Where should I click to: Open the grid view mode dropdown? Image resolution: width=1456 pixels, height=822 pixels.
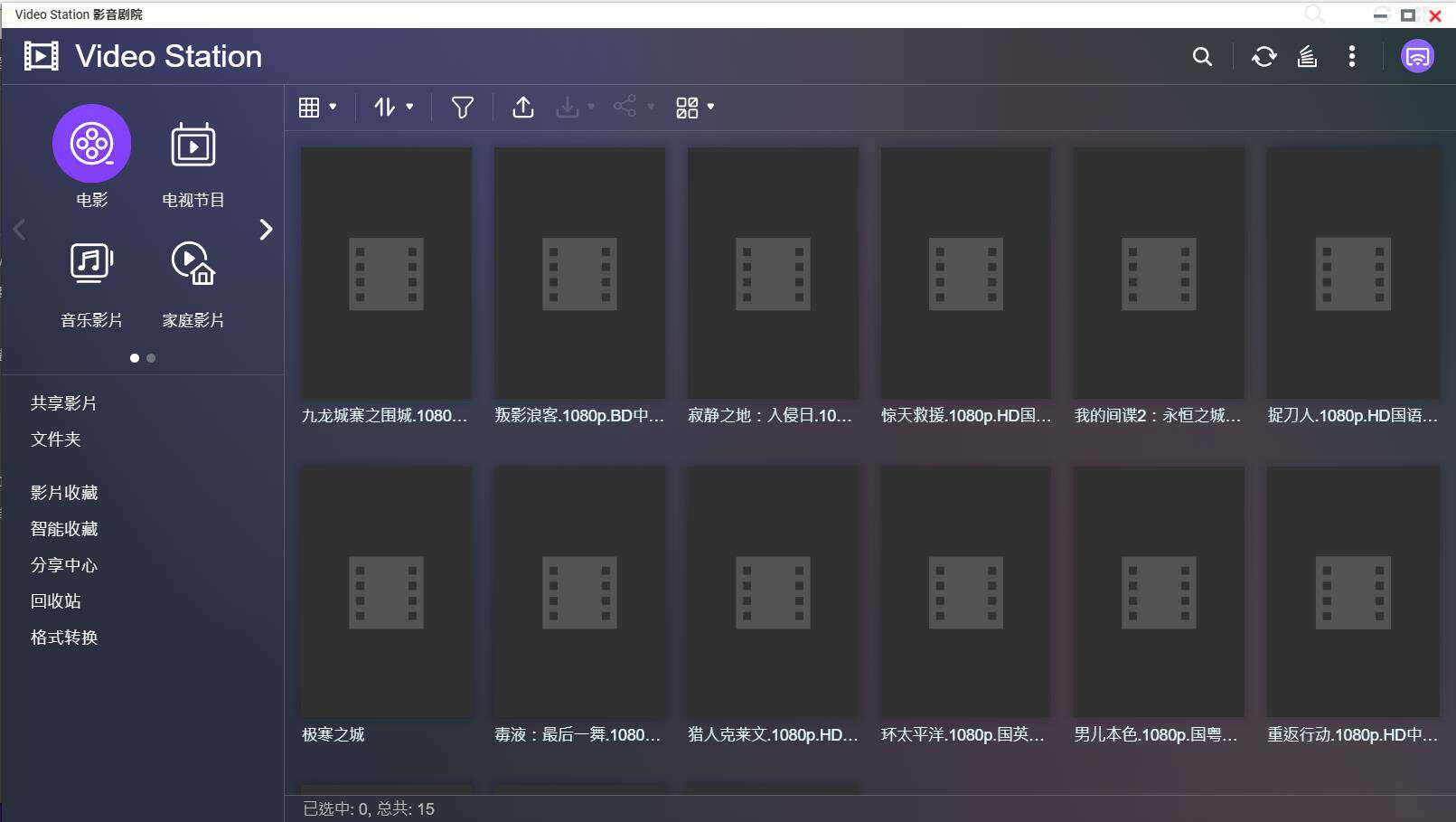[317, 108]
